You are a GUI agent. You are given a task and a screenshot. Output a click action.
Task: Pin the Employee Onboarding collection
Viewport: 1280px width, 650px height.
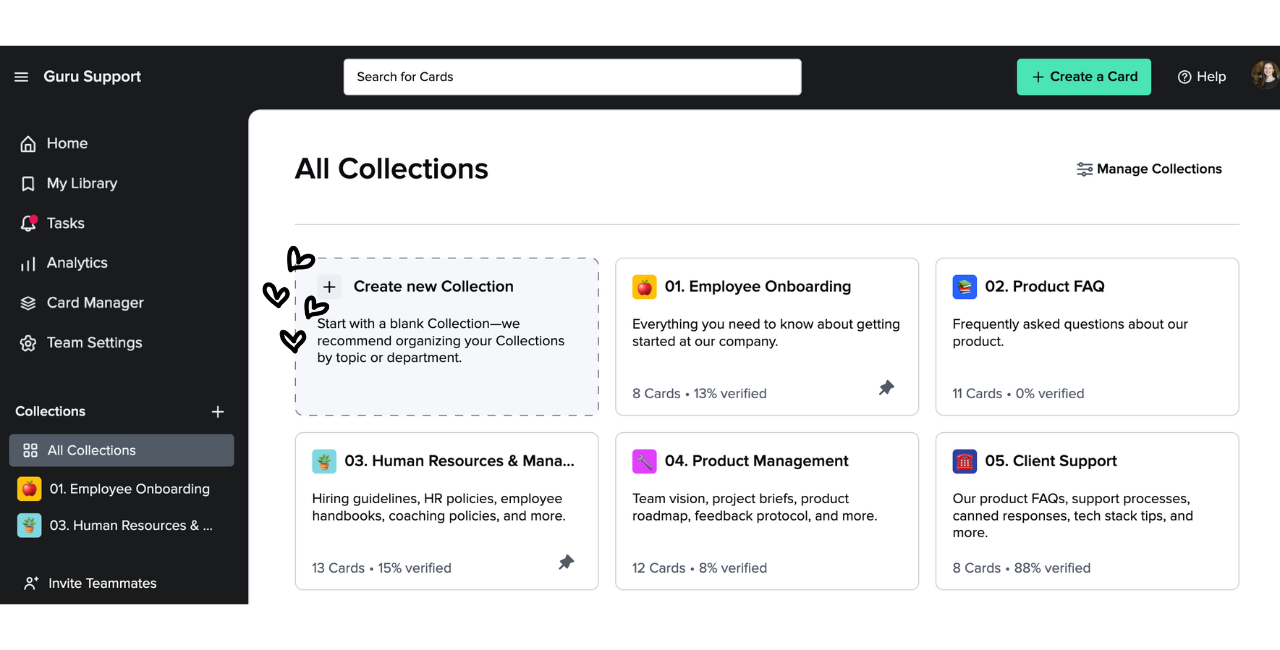pyautogui.click(x=886, y=387)
